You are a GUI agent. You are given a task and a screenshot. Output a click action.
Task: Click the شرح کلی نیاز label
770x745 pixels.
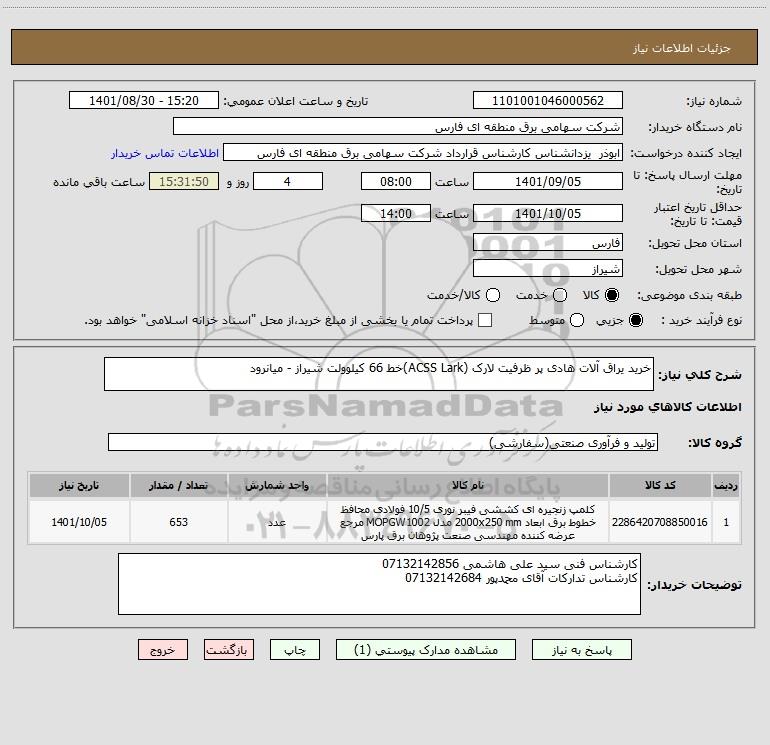coord(700,375)
